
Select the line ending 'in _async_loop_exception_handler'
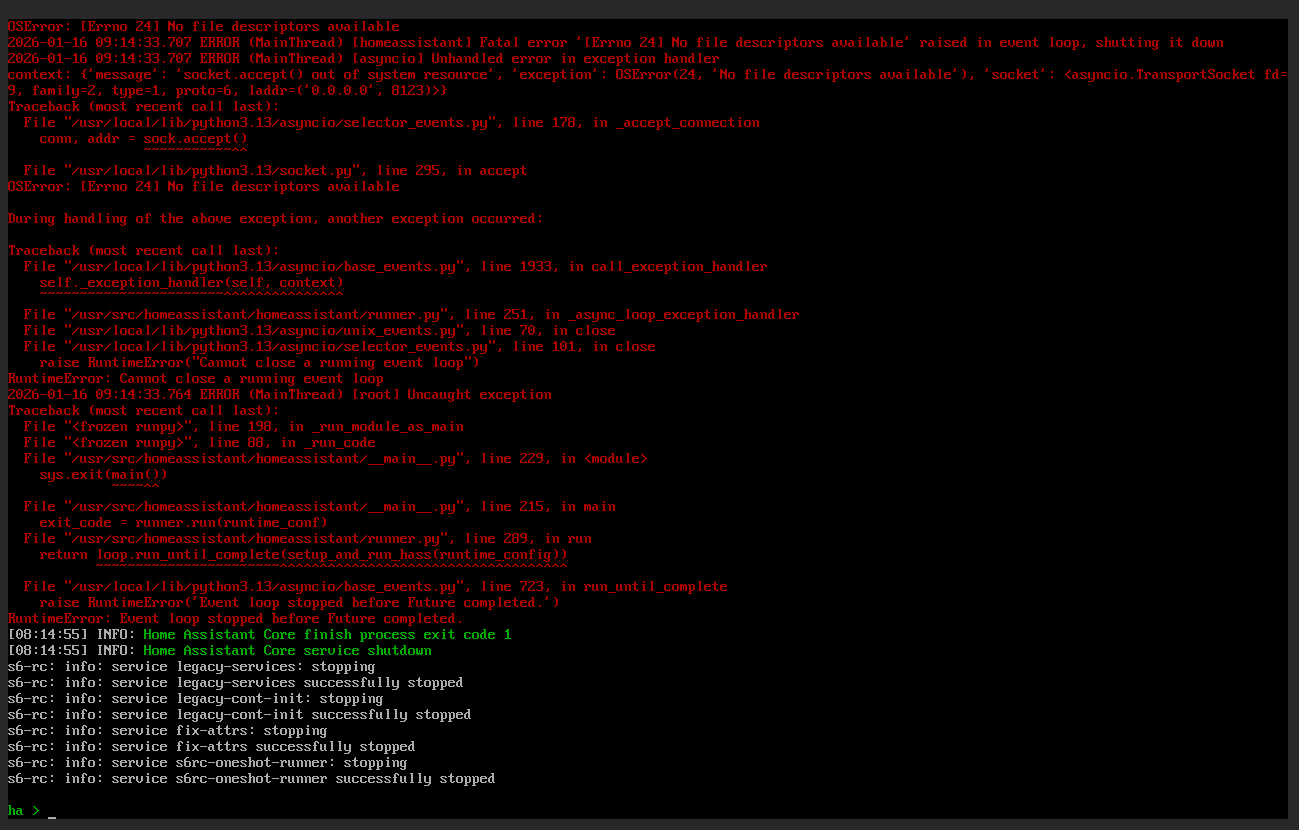pos(411,315)
